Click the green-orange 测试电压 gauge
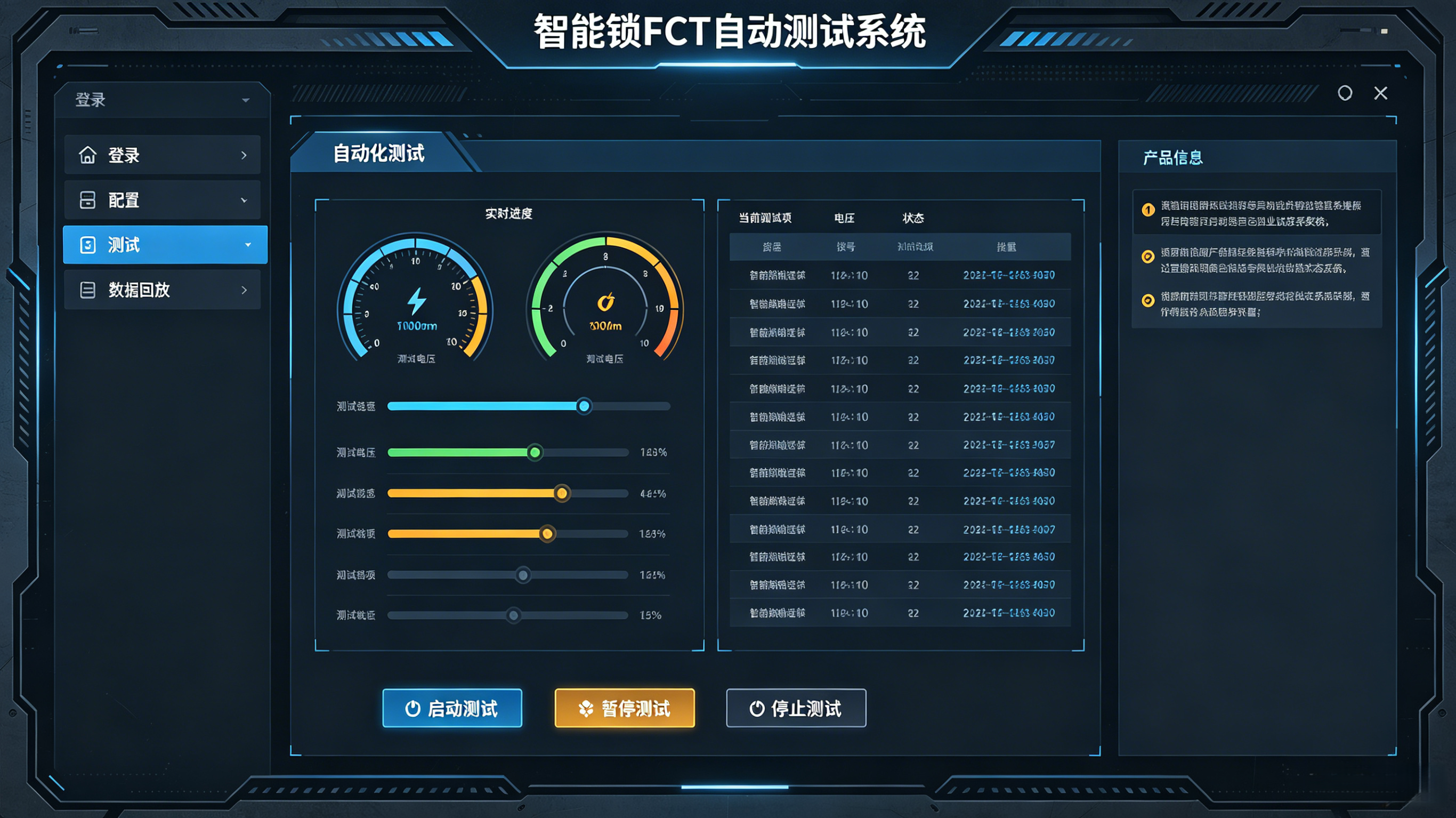The height and width of the screenshot is (818, 1456). click(x=605, y=298)
